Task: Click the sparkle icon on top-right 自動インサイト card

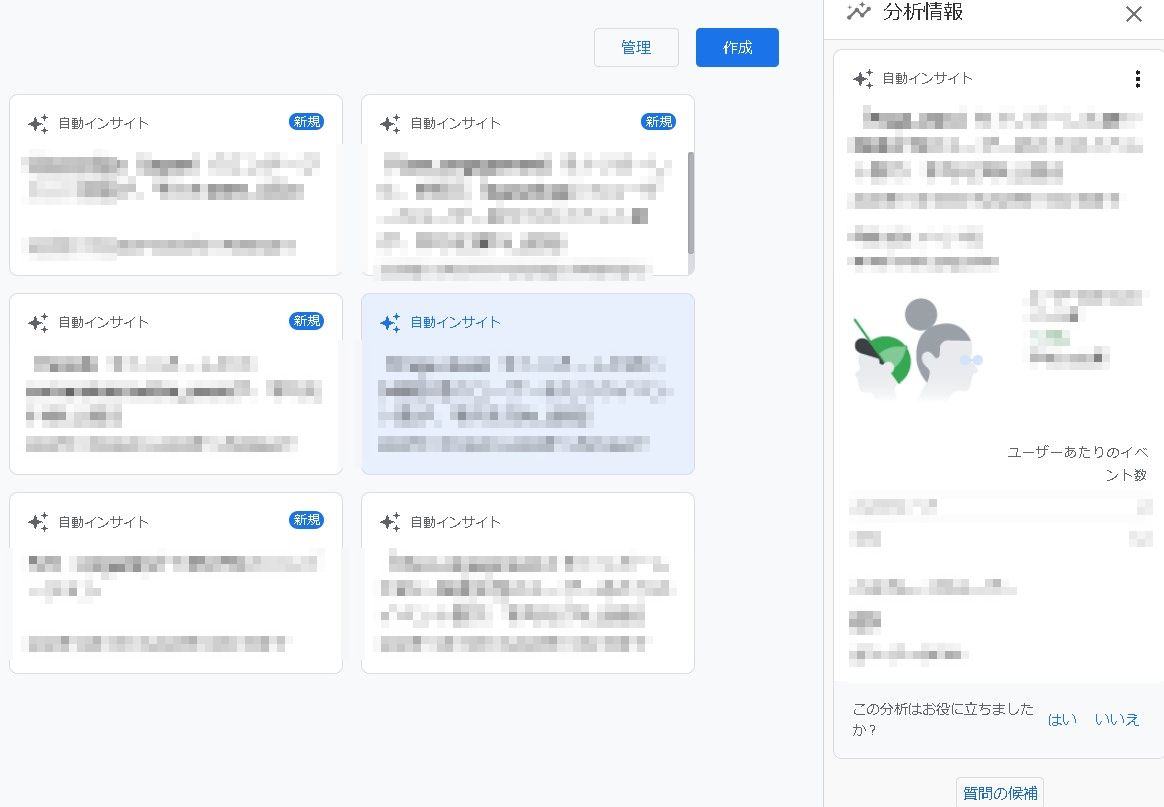Action: tap(390, 123)
